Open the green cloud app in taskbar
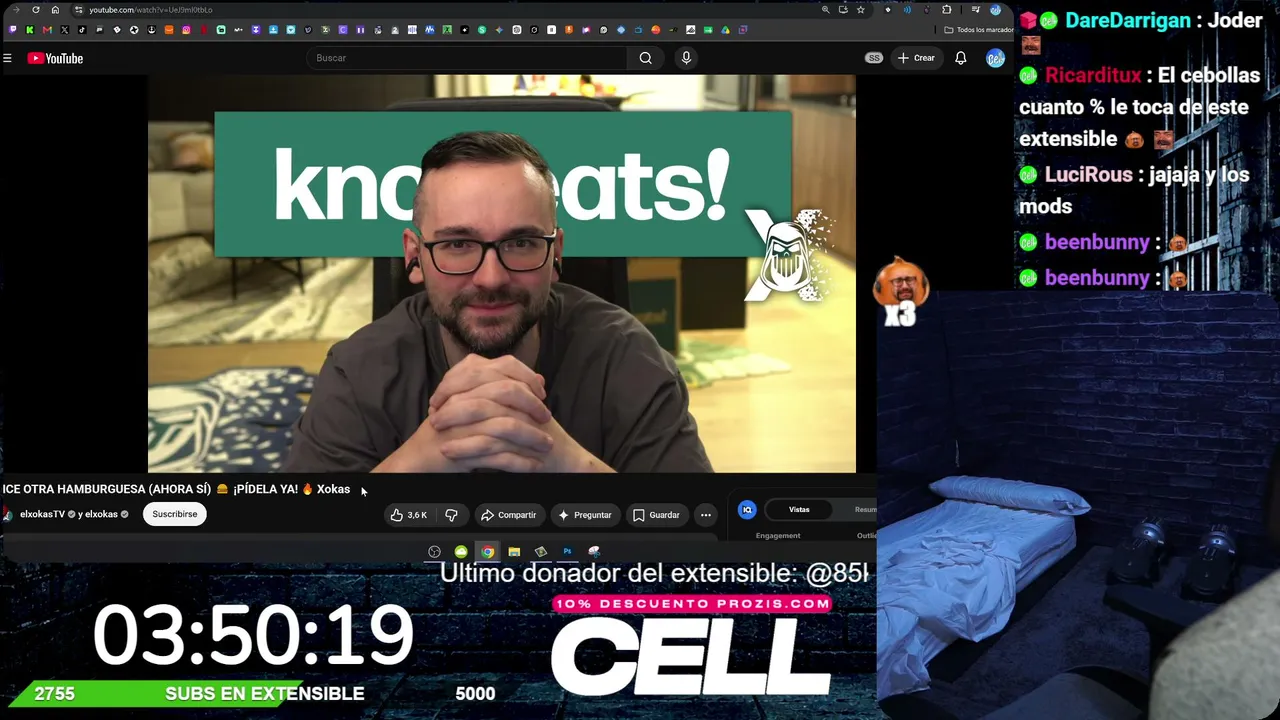 [461, 552]
